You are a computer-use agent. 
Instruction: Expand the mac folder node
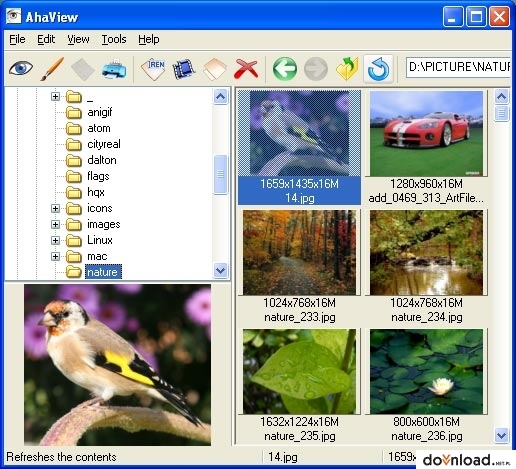pos(55,256)
